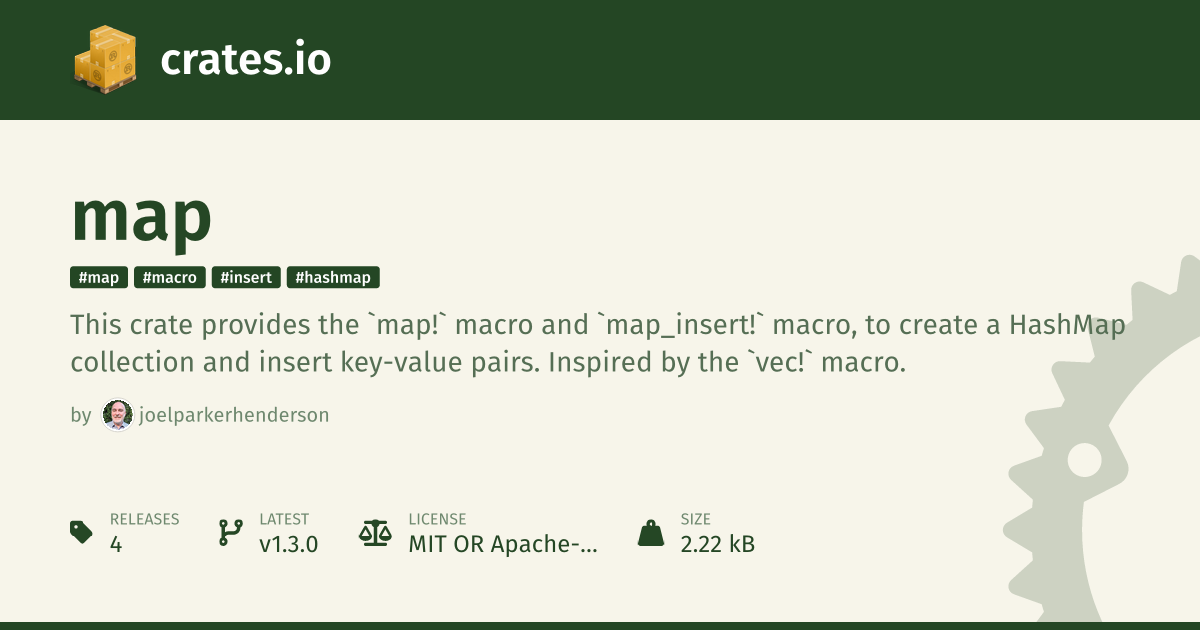The height and width of the screenshot is (630, 1200).
Task: Click the "MIT OR Apache-..." license text
Action: tap(503, 545)
